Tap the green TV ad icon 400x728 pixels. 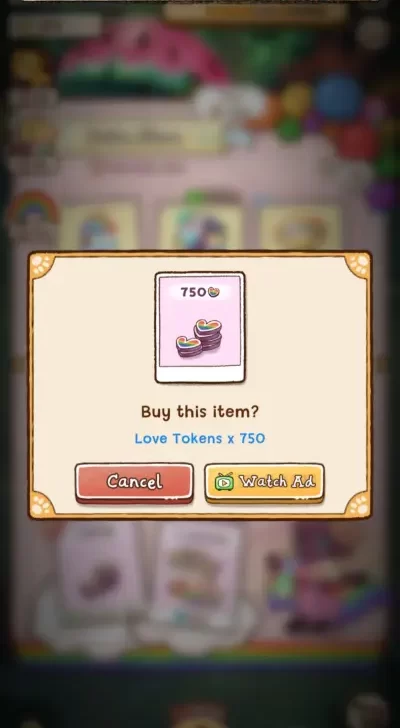point(224,482)
